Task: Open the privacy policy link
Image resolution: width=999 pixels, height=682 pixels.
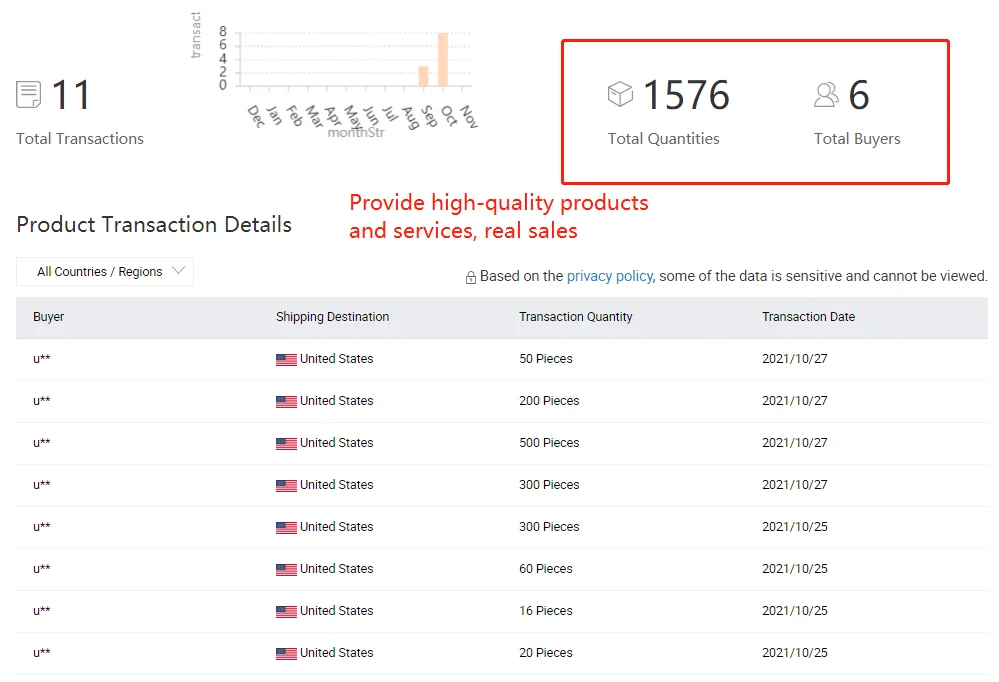Action: (609, 276)
